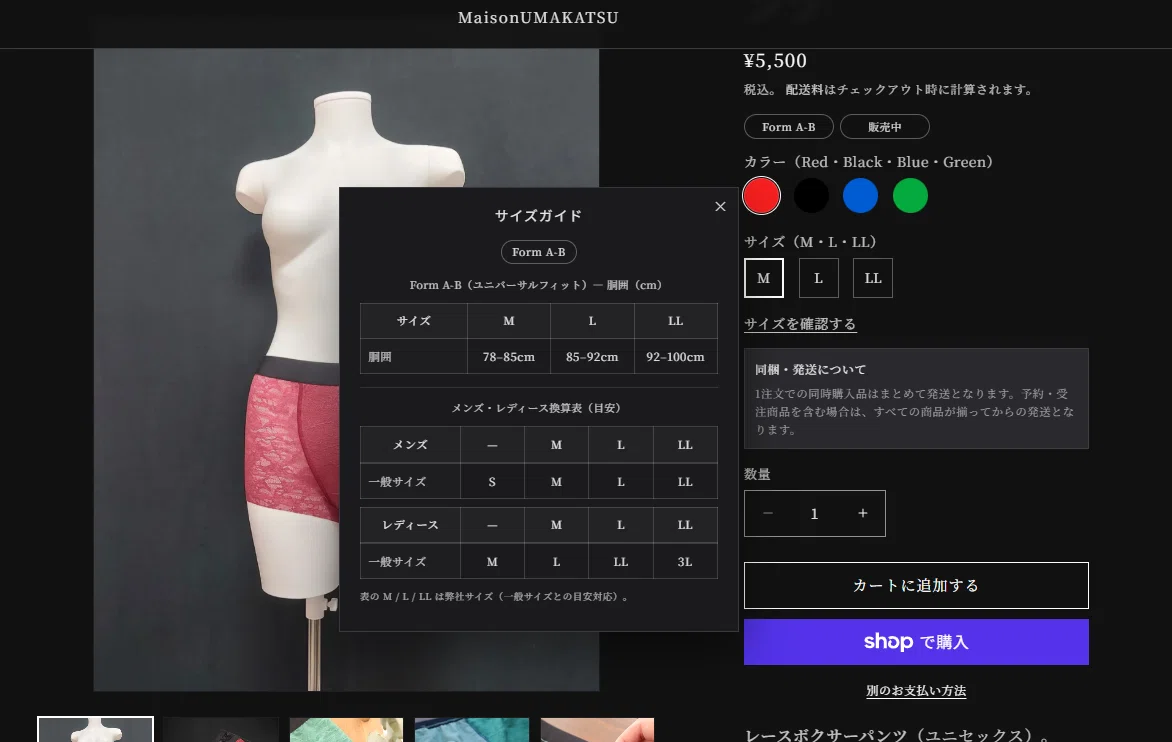Click the 78–85cm waist cell
Viewport: 1172px width, 742px height.
[509, 356]
